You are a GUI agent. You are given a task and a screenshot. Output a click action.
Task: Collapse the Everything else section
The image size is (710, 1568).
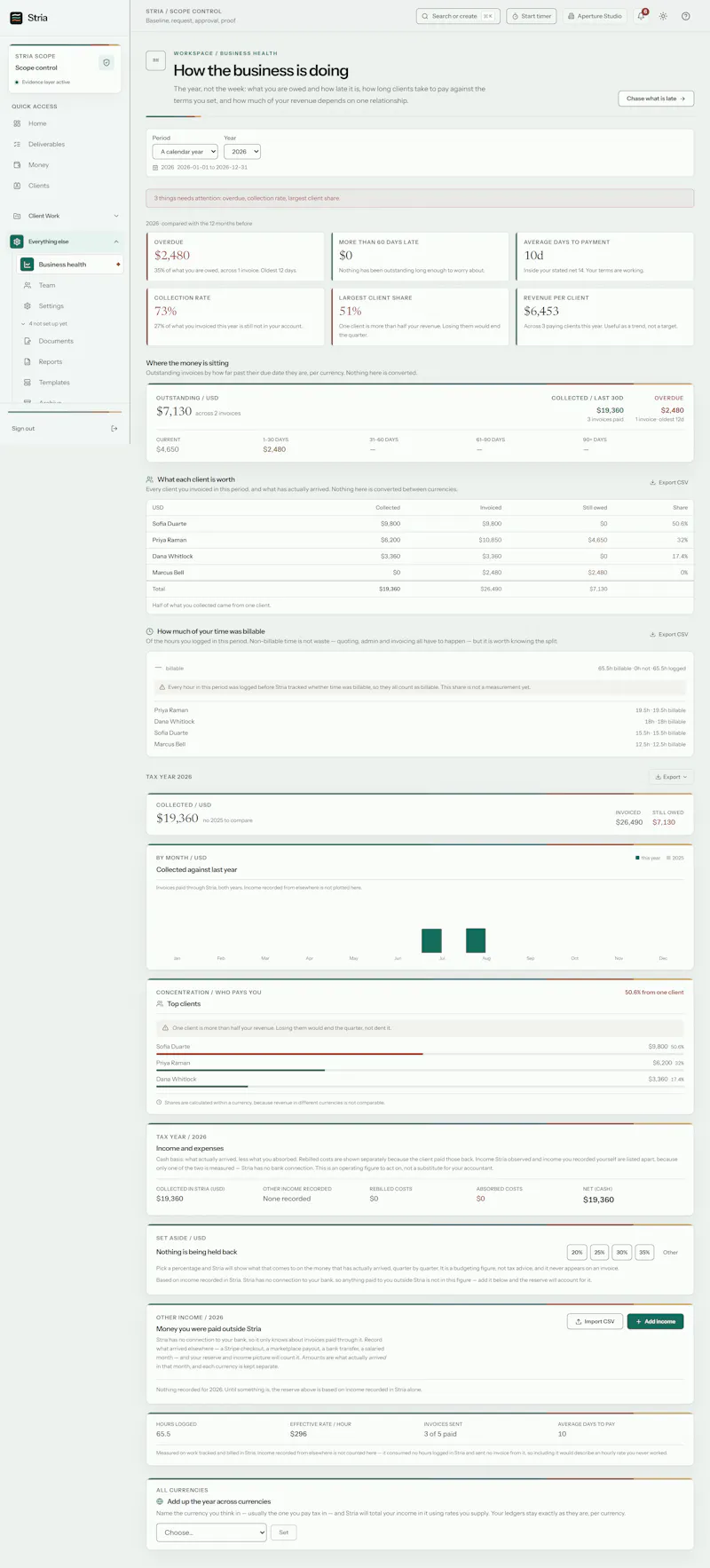pos(64,242)
